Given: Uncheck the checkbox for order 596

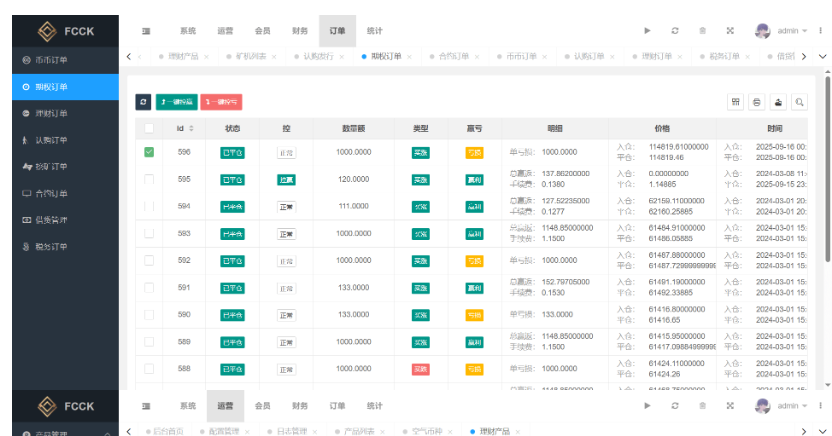Looking at the screenshot, I should [x=149, y=152].
